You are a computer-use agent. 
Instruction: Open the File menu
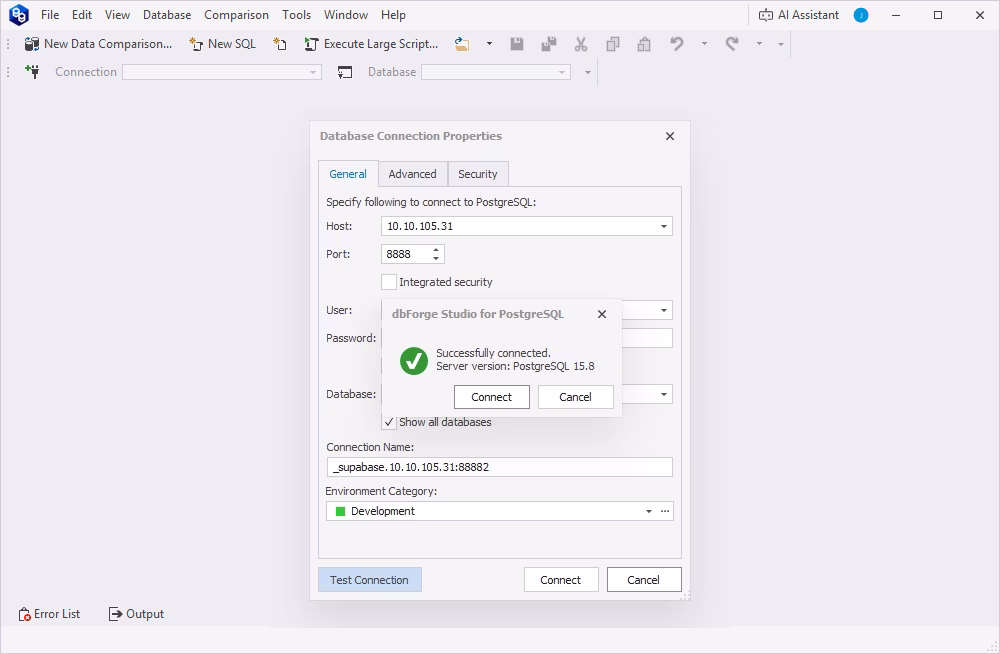coord(50,15)
